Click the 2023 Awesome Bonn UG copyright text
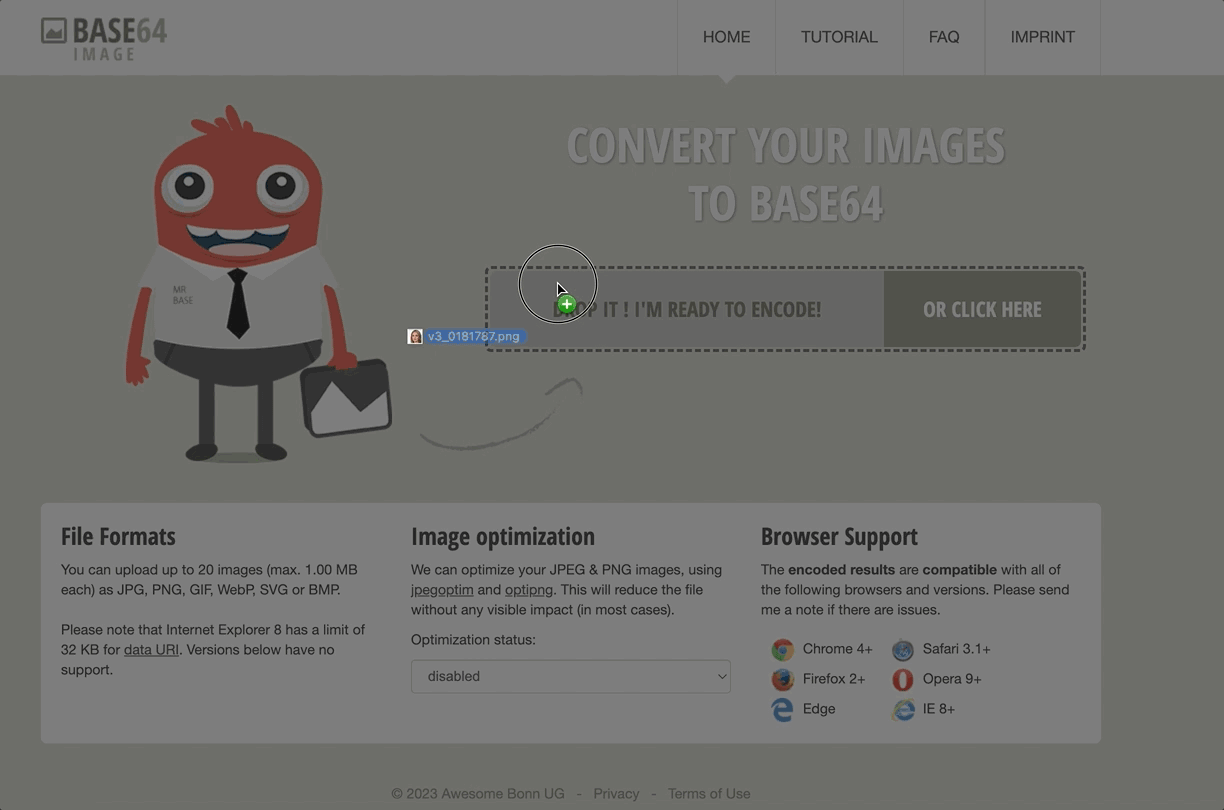This screenshot has width=1224, height=810. [x=478, y=794]
